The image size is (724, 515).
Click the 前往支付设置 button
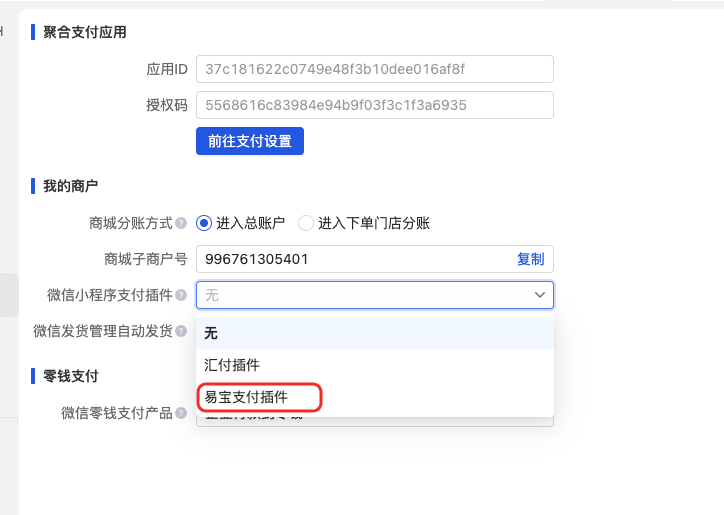point(250,141)
